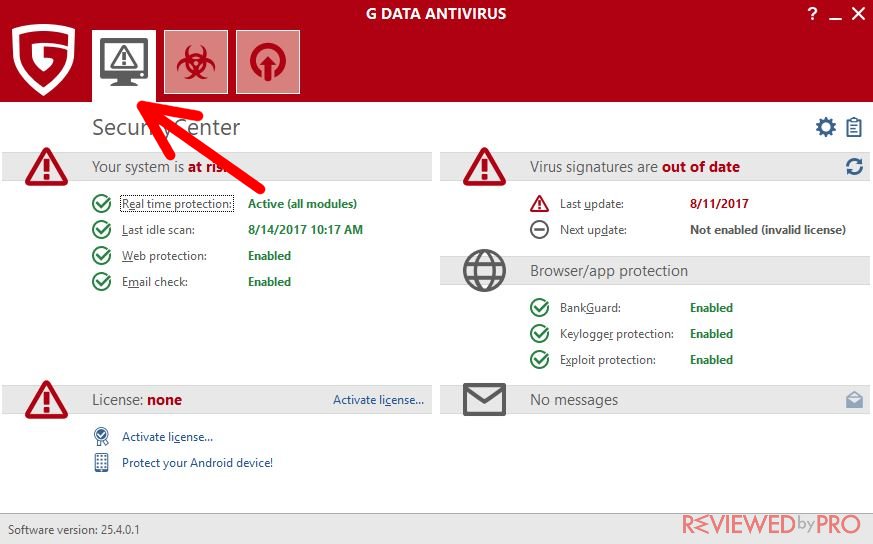Click the system at risk warning icon
This screenshot has height=544, width=873.
46,166
